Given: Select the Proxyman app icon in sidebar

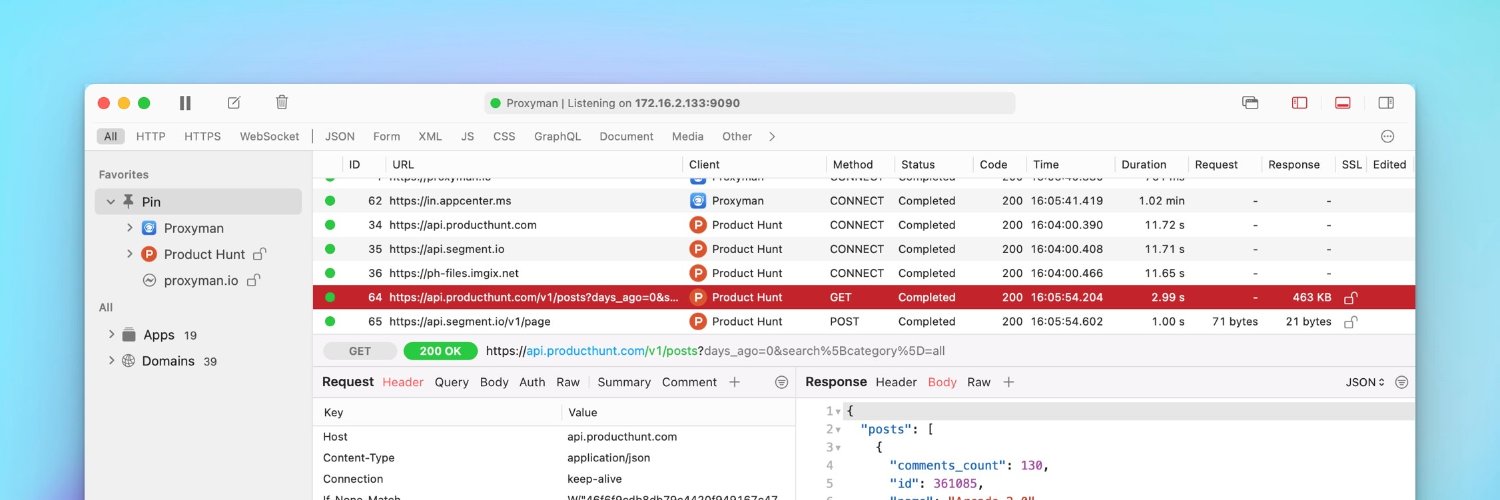Looking at the screenshot, I should click(x=149, y=228).
